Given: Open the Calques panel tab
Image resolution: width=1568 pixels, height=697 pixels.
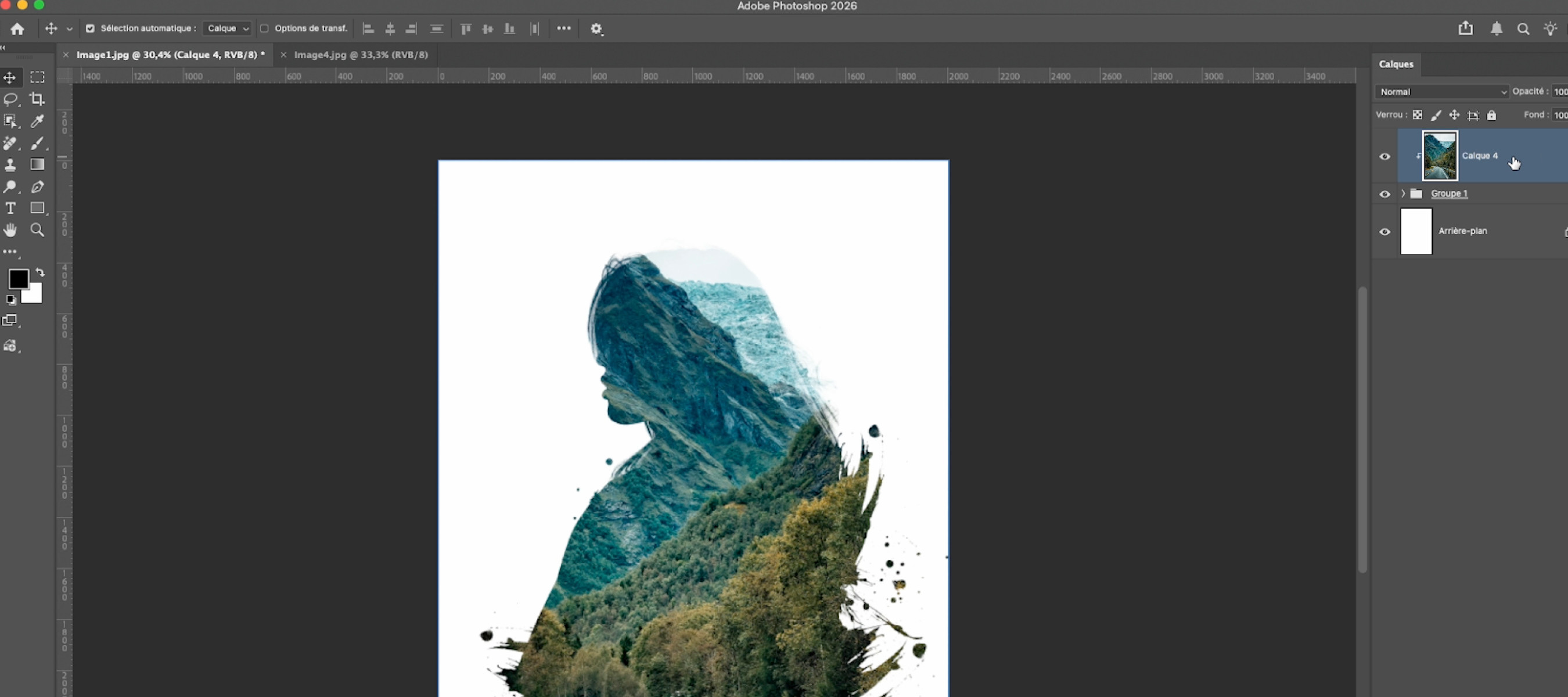Looking at the screenshot, I should tap(1396, 64).
